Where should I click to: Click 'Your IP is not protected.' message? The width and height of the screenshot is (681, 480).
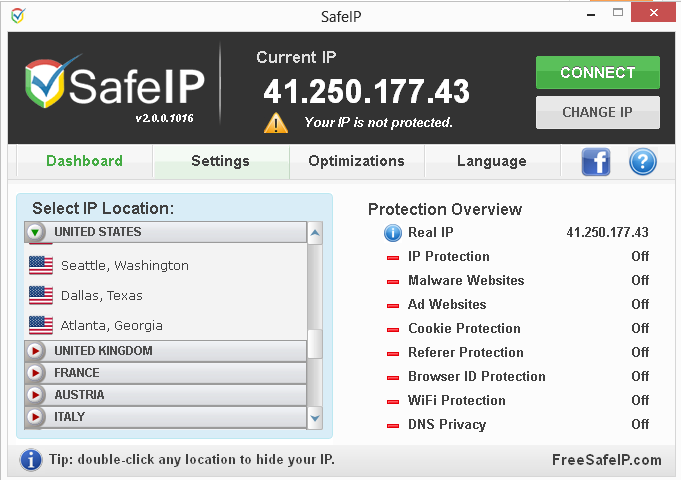click(x=378, y=123)
